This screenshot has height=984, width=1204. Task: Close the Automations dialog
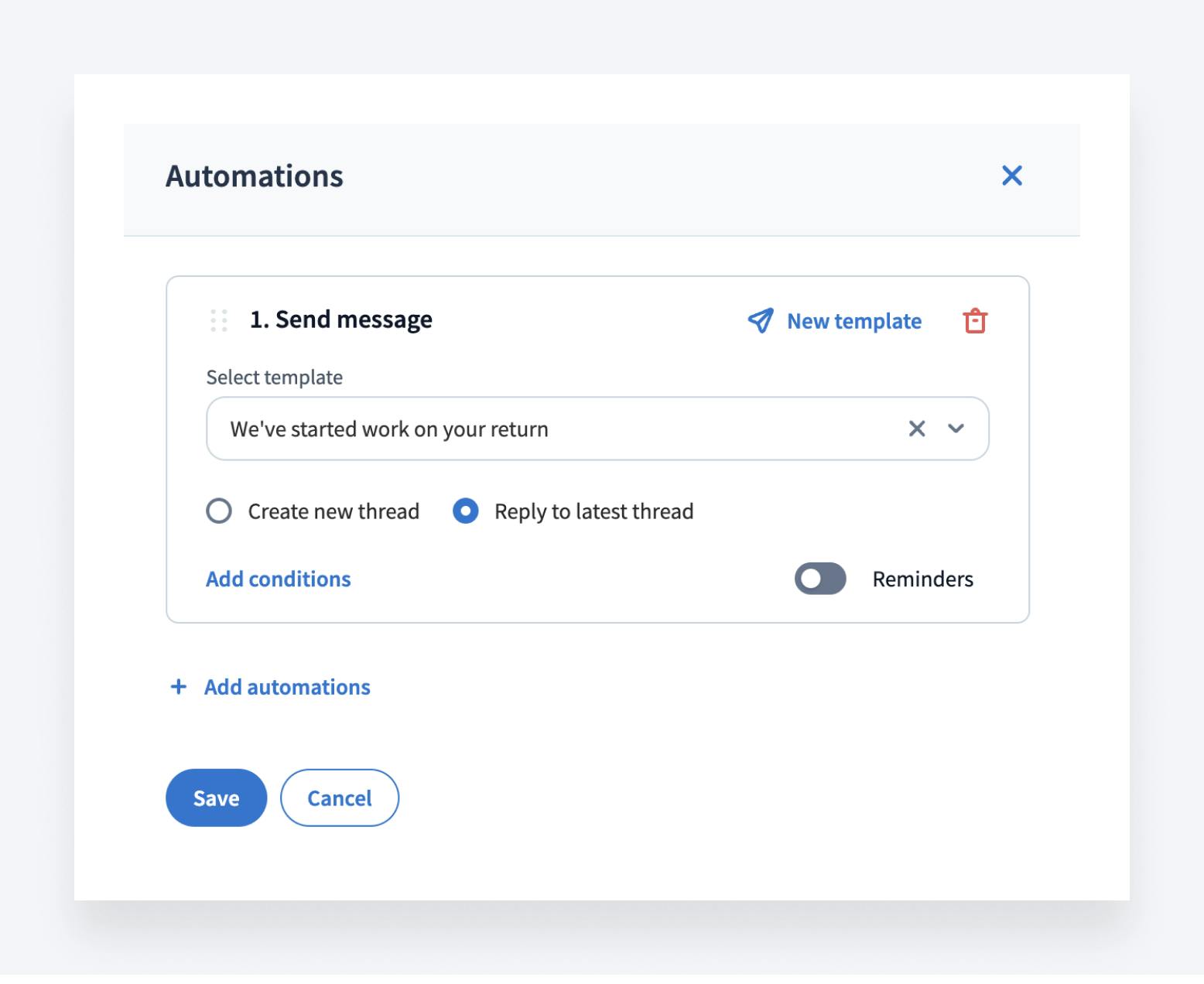1011,176
